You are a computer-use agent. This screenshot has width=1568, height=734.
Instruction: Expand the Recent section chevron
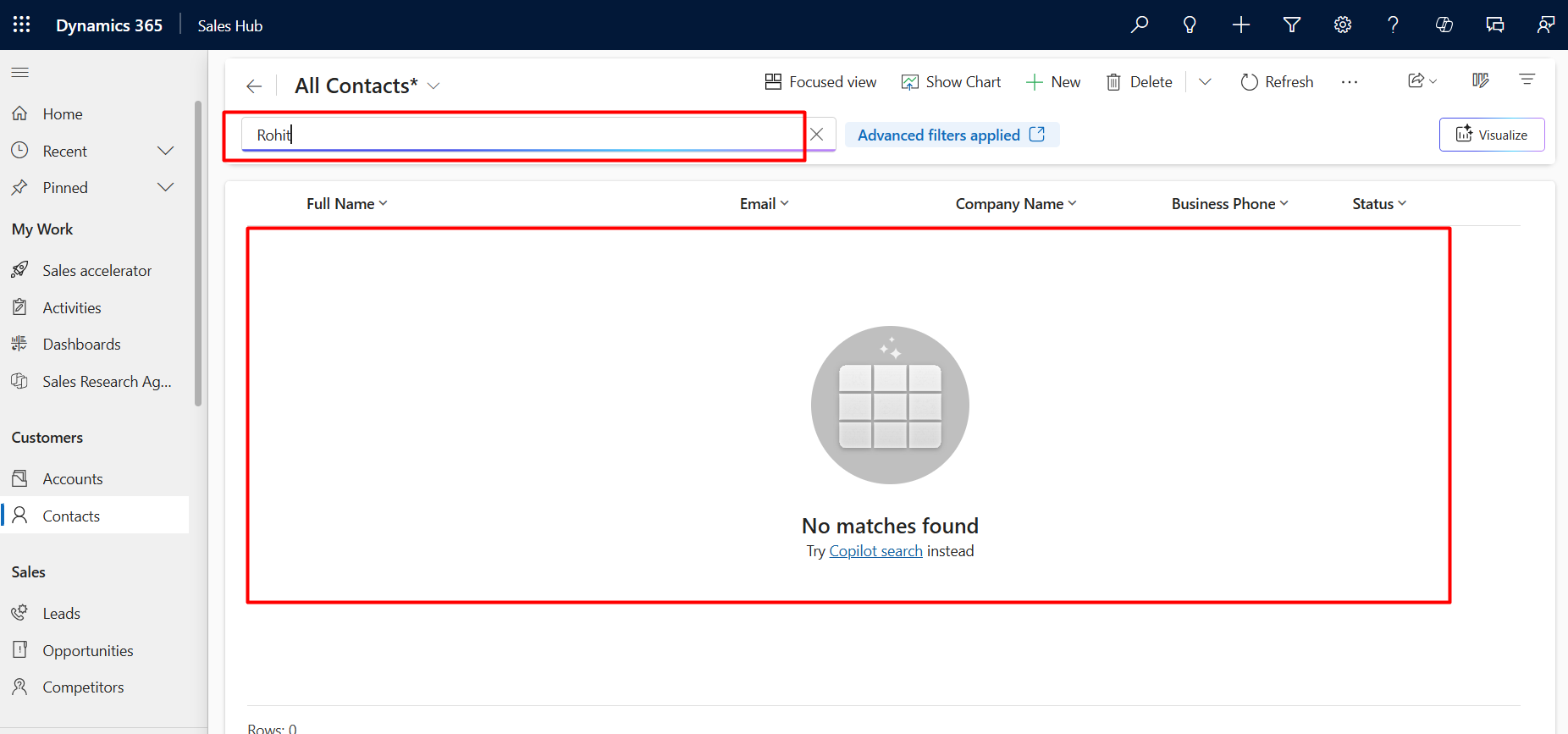166,151
